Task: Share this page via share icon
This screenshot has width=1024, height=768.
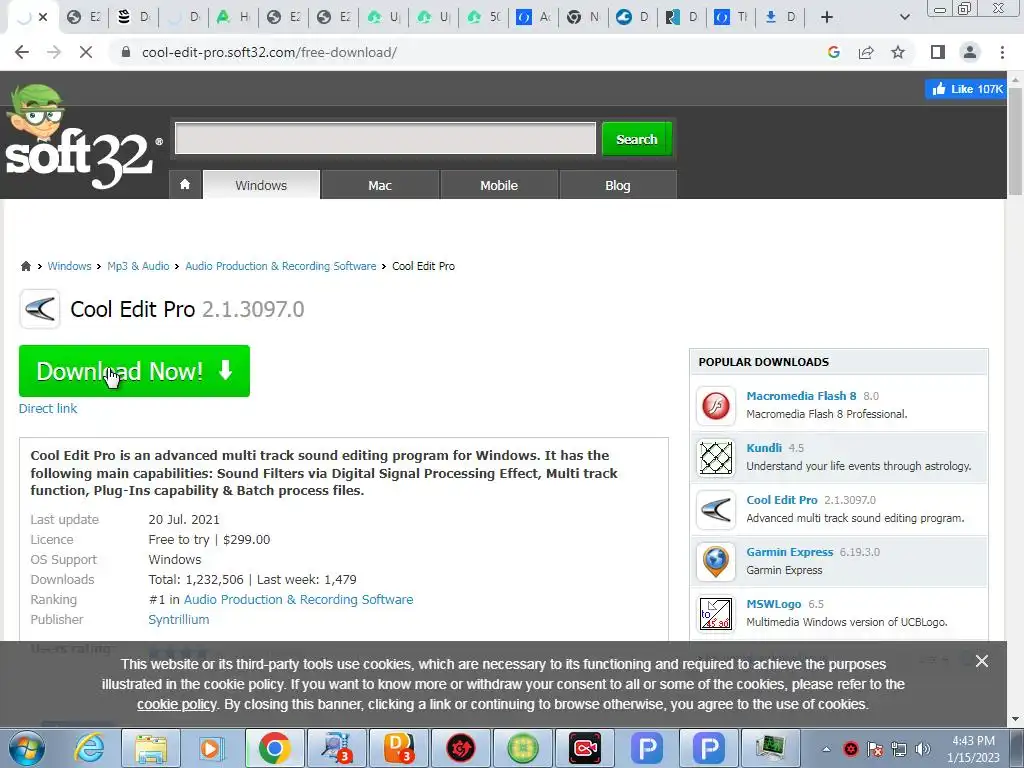Action: tap(866, 52)
